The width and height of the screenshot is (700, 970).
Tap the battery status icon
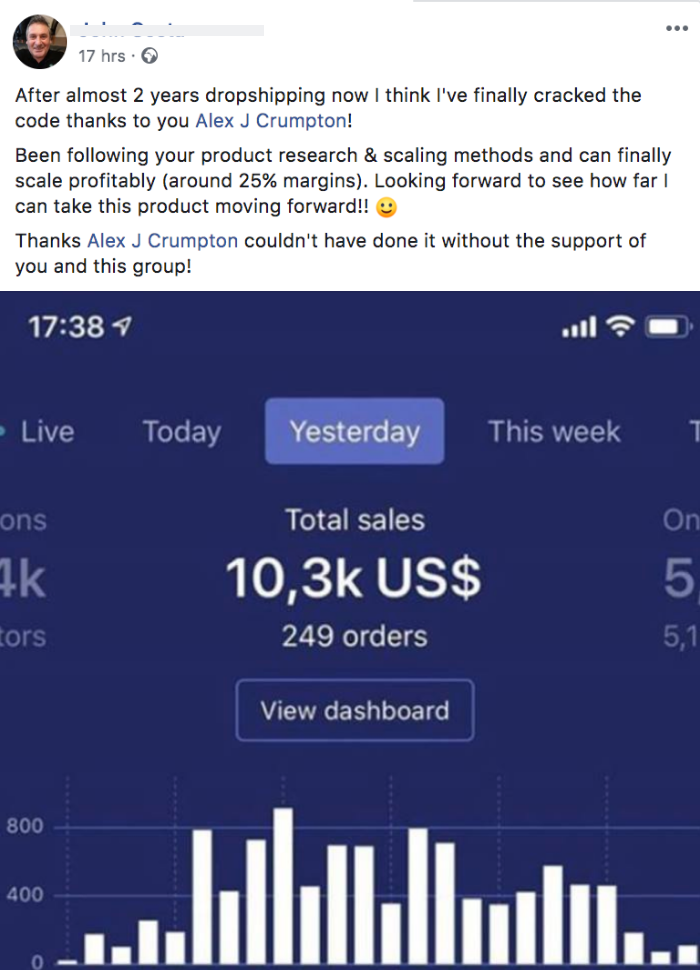pyautogui.click(x=668, y=326)
